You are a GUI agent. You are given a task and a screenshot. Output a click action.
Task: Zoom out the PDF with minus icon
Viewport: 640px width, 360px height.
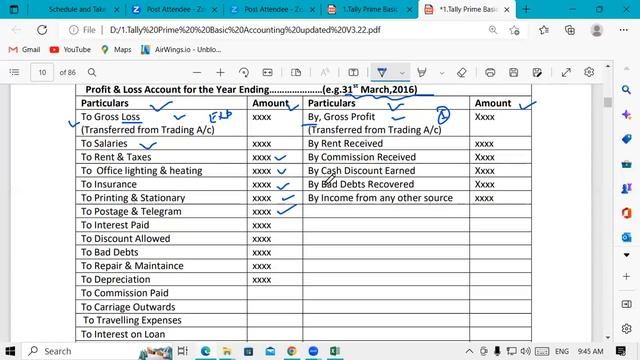(x=197, y=72)
